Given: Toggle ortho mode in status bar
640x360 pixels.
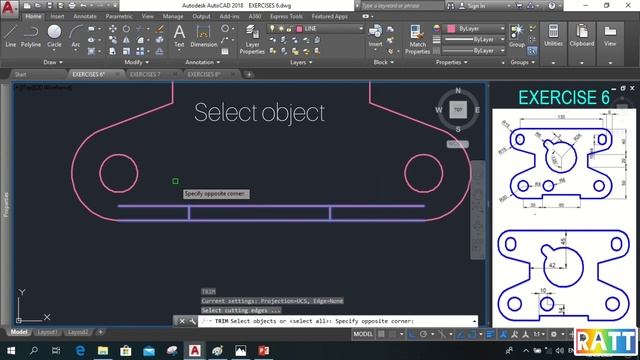Looking at the screenshot, I should (412, 334).
